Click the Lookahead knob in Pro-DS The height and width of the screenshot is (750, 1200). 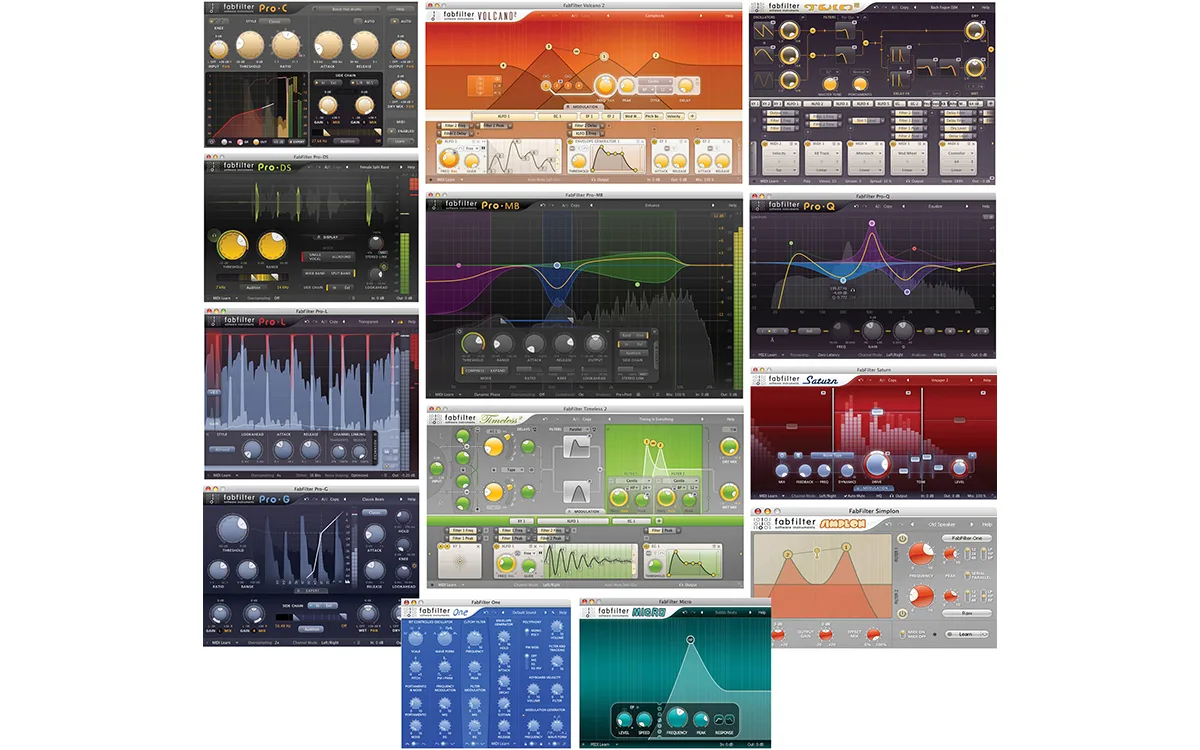coord(376,273)
